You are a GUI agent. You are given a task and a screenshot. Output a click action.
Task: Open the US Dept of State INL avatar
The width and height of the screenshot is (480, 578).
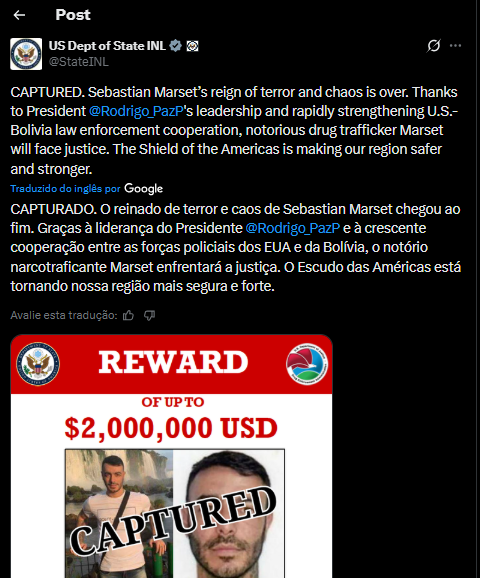(26, 54)
